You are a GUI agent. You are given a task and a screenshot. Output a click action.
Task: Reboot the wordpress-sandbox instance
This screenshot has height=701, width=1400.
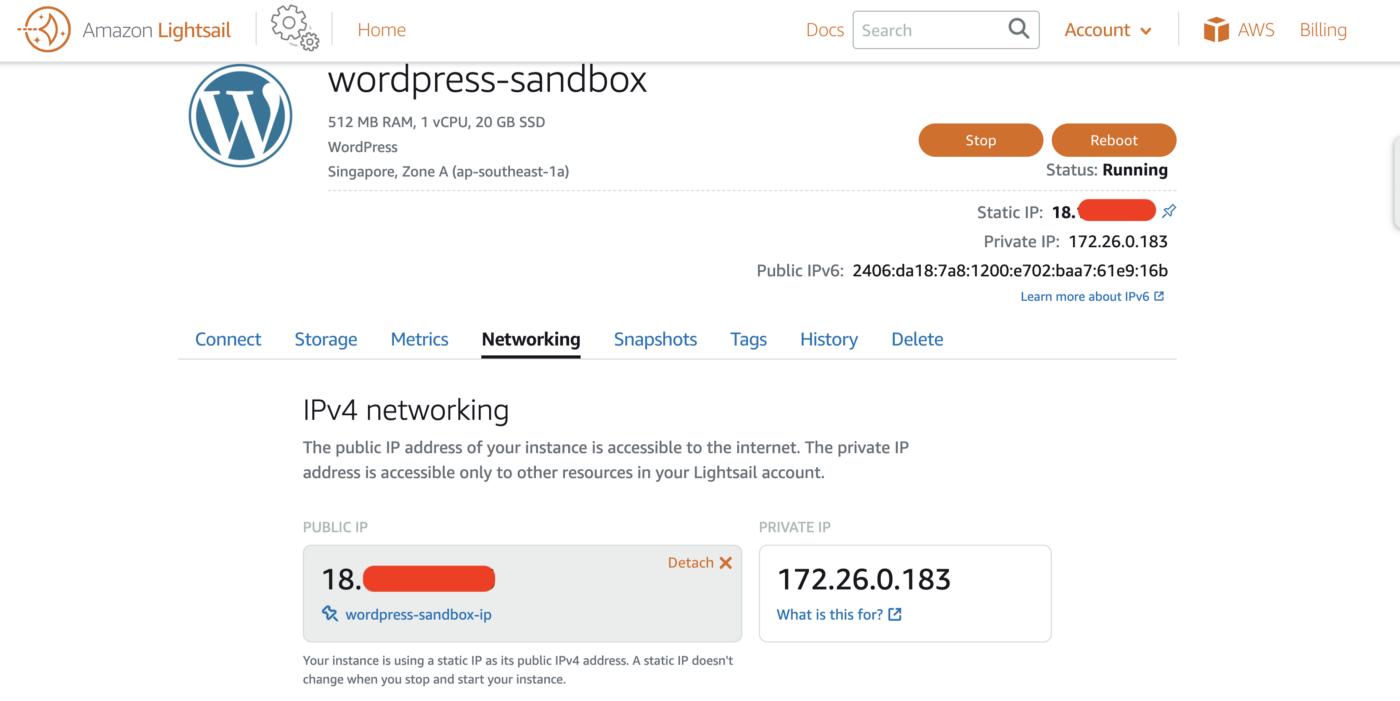(1113, 140)
